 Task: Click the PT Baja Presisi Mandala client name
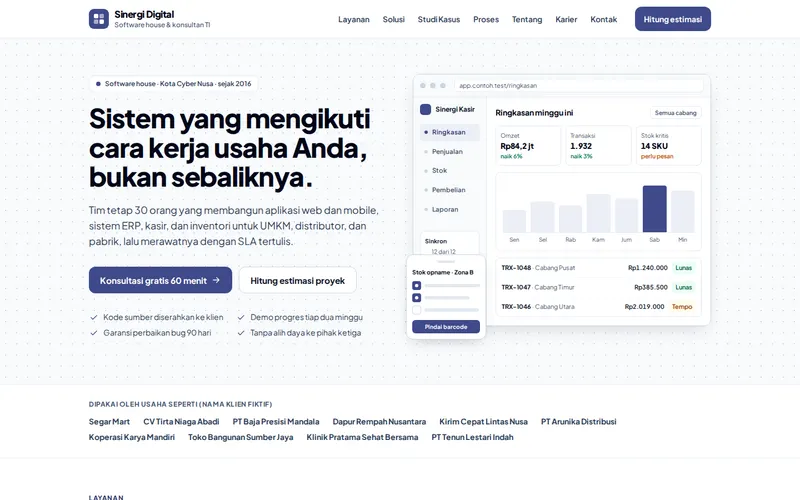click(x=276, y=421)
